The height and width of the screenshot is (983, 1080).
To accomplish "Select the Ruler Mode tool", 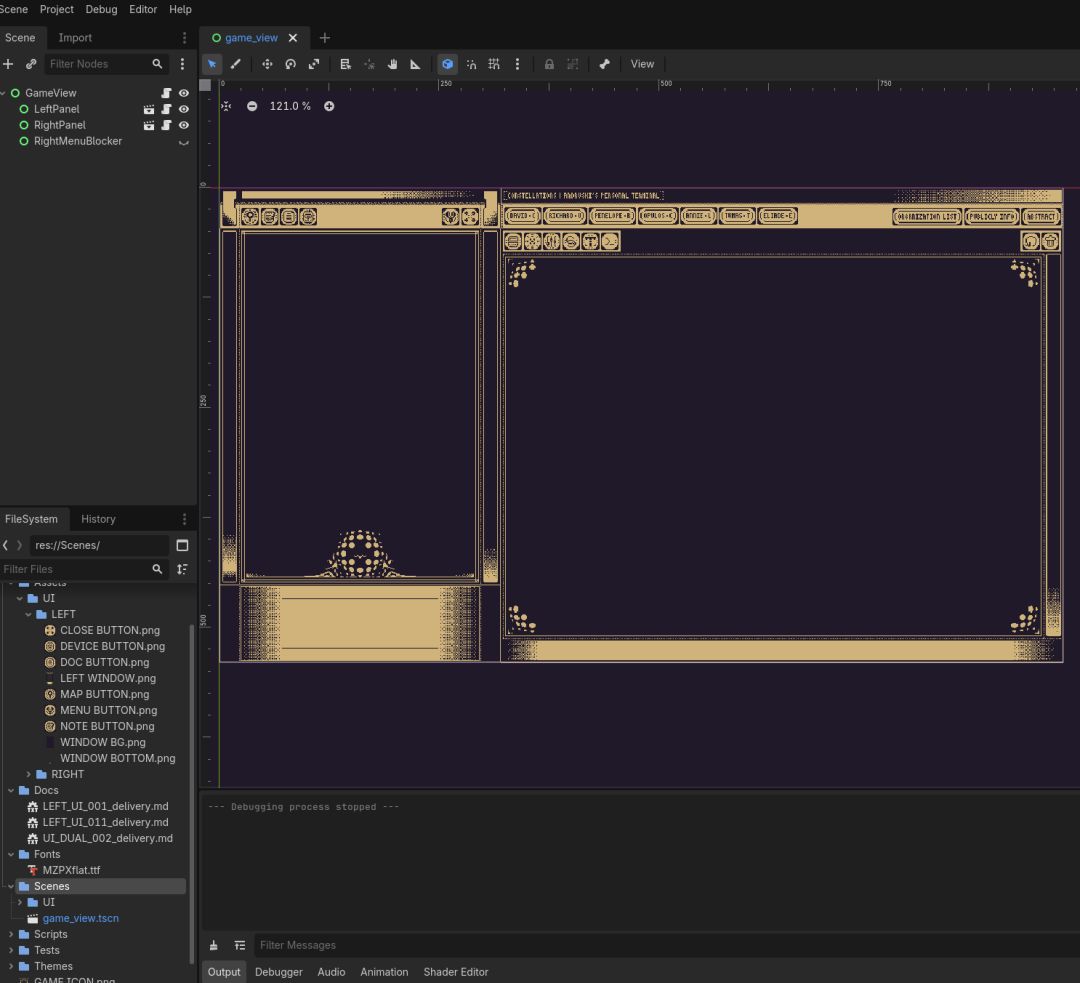I will pyautogui.click(x=415, y=64).
